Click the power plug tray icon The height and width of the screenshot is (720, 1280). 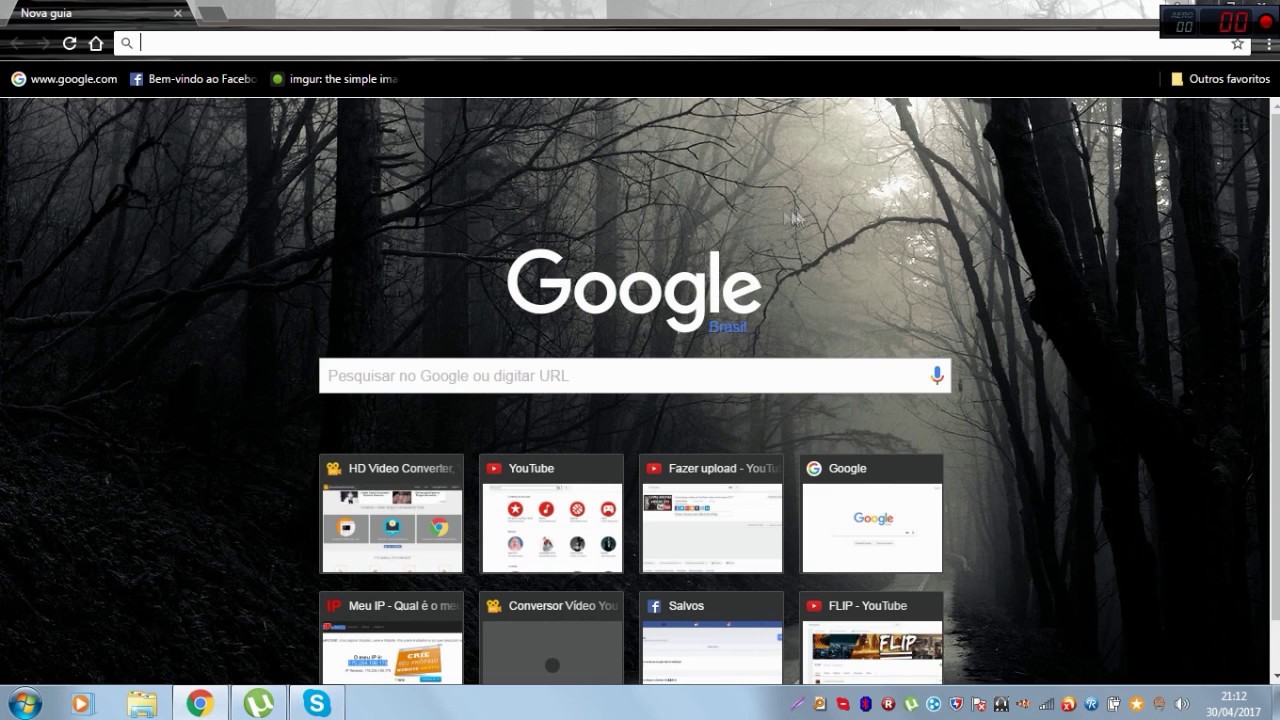(1114, 704)
